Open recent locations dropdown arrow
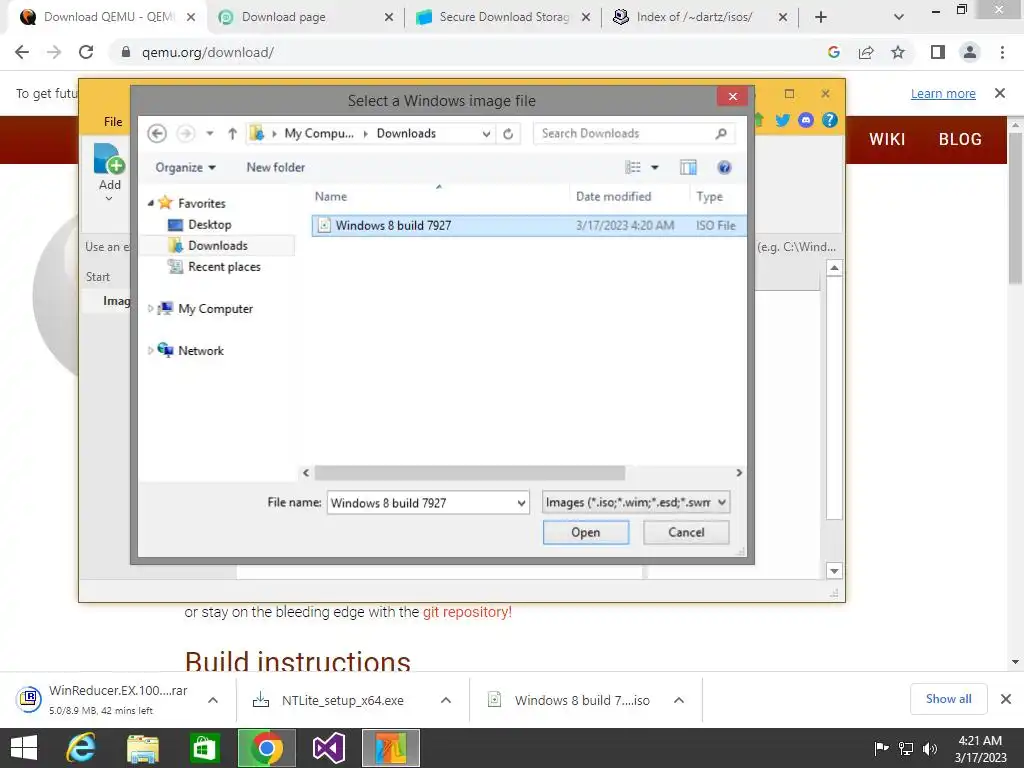This screenshot has width=1024, height=768. click(x=210, y=134)
